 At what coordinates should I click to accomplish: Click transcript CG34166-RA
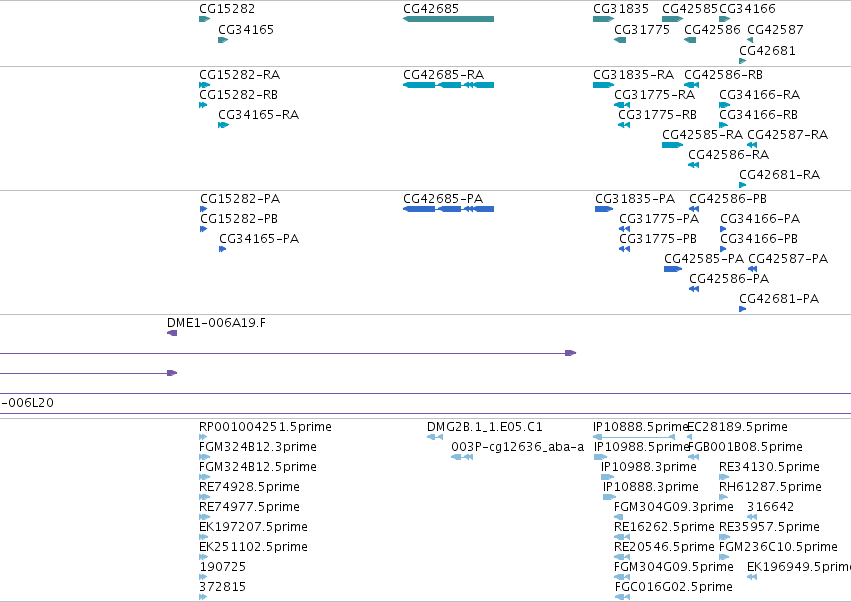[759, 94]
